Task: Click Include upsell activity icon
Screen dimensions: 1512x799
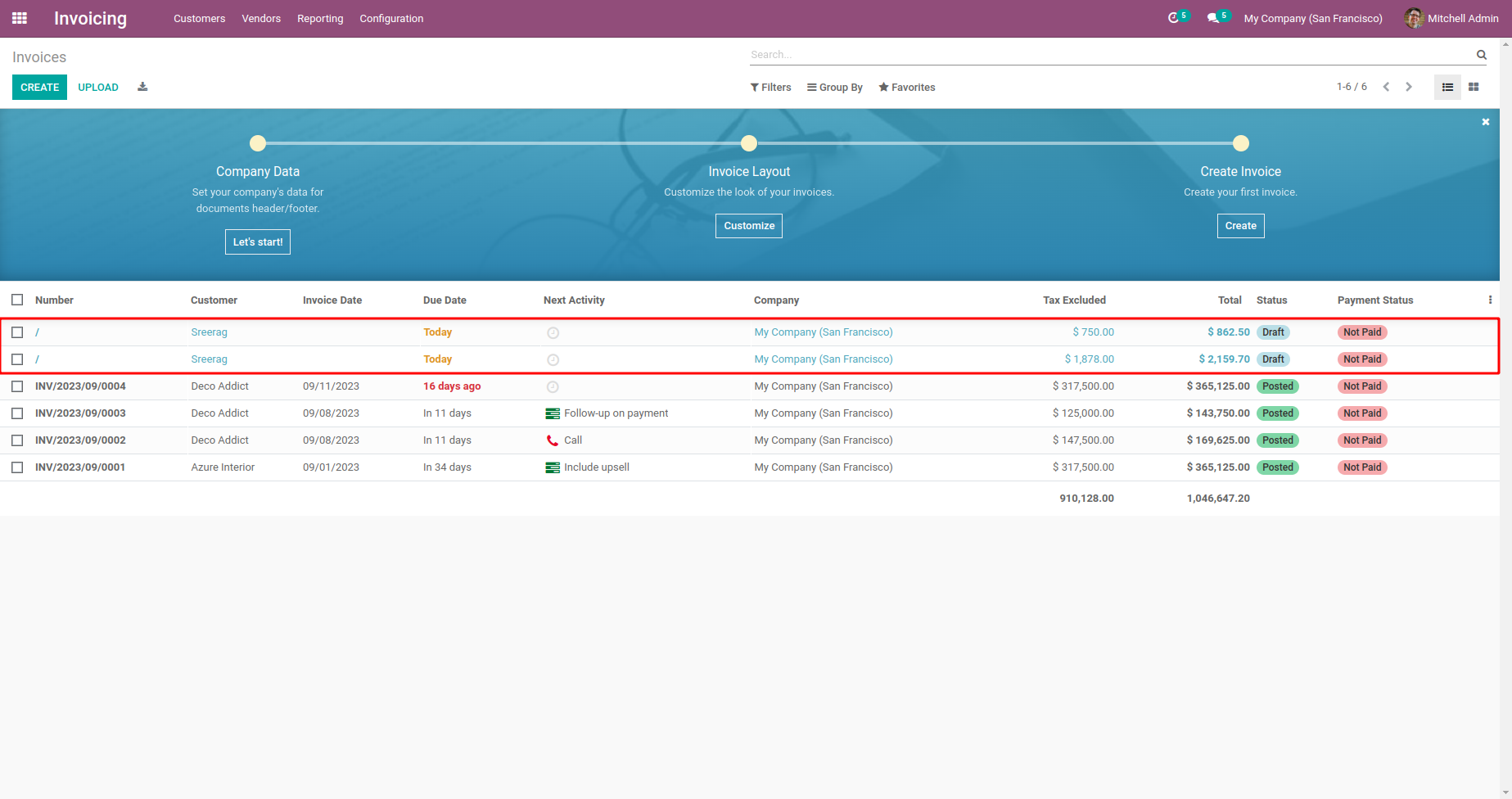Action: (x=553, y=467)
